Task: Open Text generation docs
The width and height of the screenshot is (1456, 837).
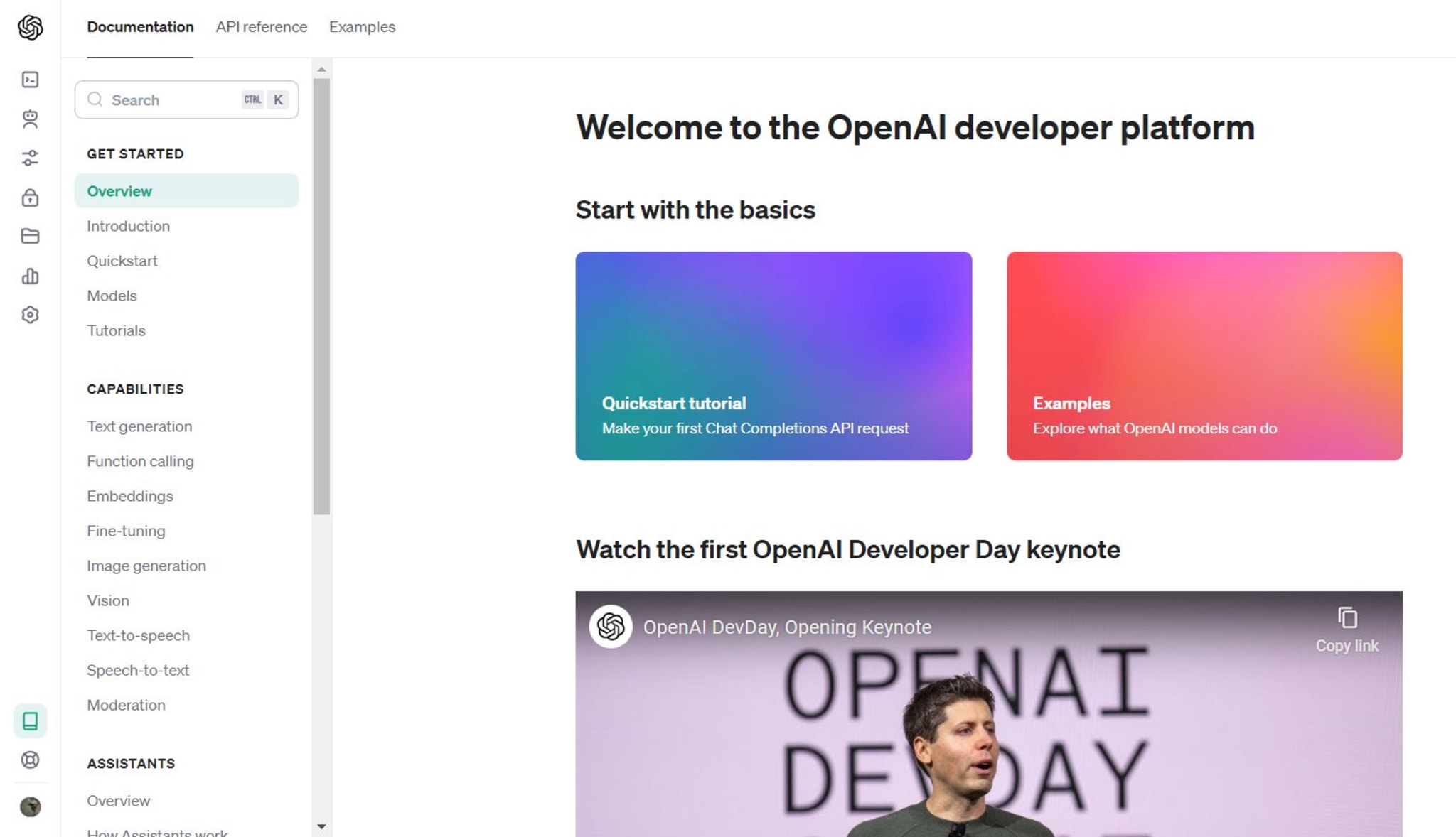Action: (139, 426)
